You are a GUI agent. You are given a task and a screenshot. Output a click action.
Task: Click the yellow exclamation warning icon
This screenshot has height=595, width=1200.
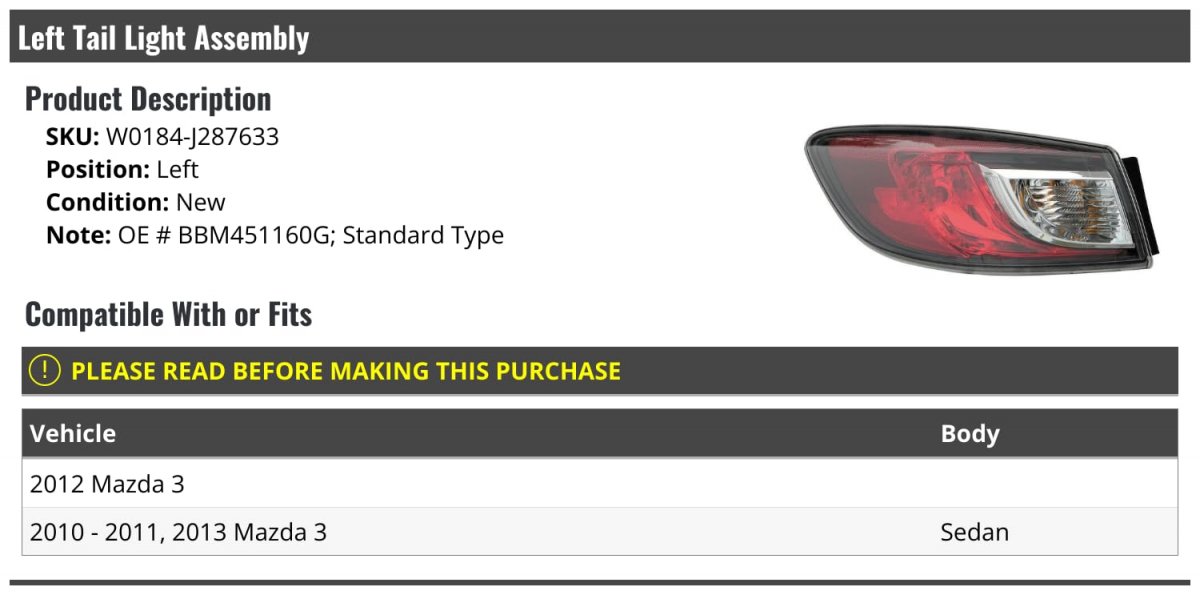pyautogui.click(x=45, y=371)
